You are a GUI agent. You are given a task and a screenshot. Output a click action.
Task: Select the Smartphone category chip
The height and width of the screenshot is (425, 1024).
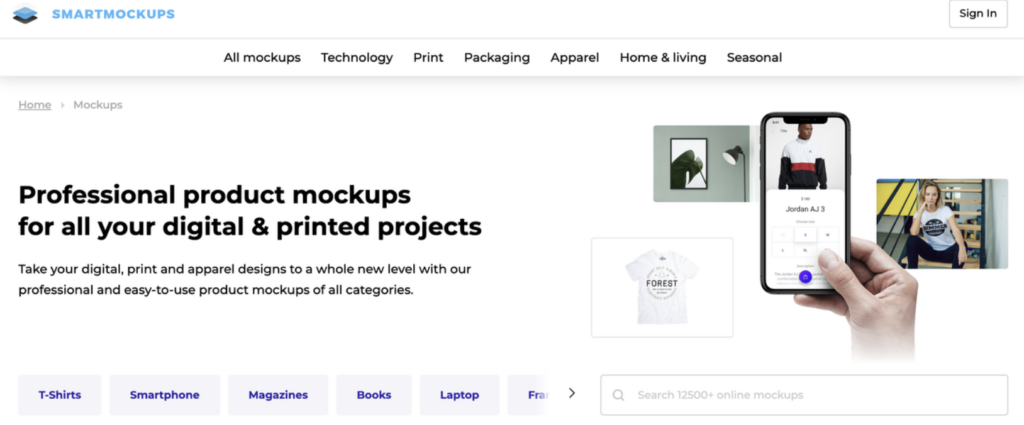(164, 395)
